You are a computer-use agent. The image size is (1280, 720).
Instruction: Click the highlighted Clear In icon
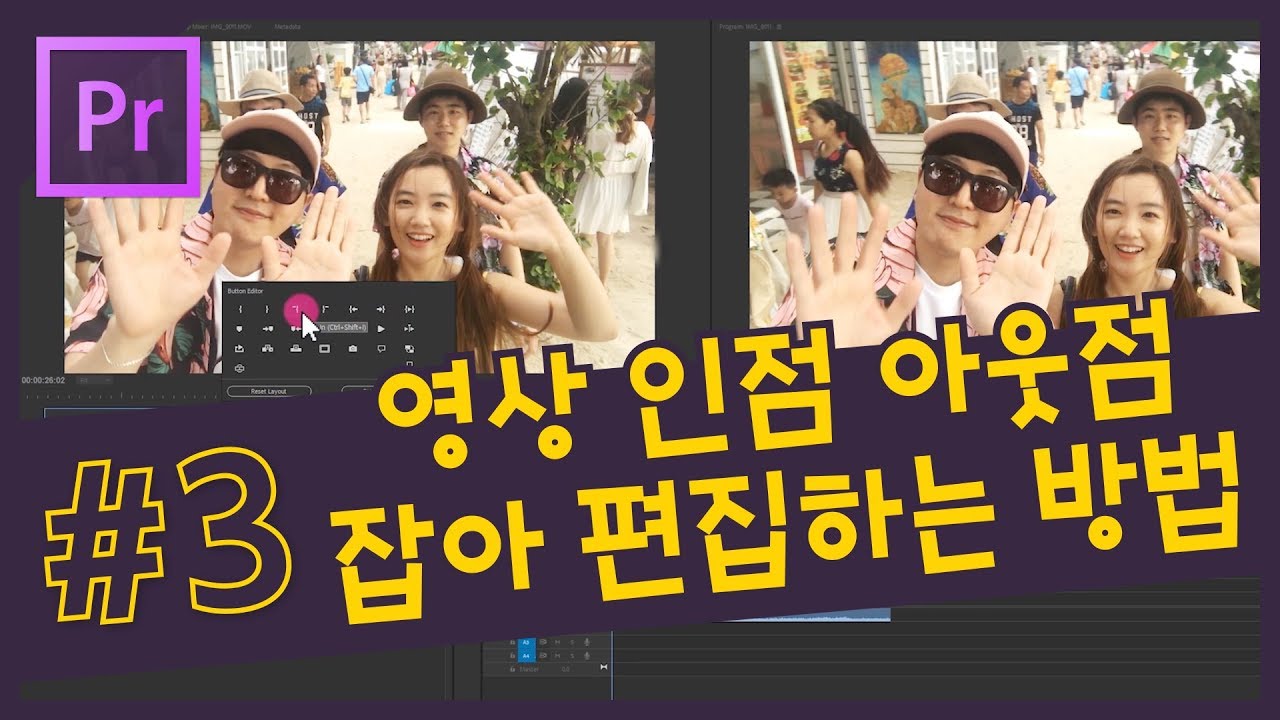[x=296, y=309]
